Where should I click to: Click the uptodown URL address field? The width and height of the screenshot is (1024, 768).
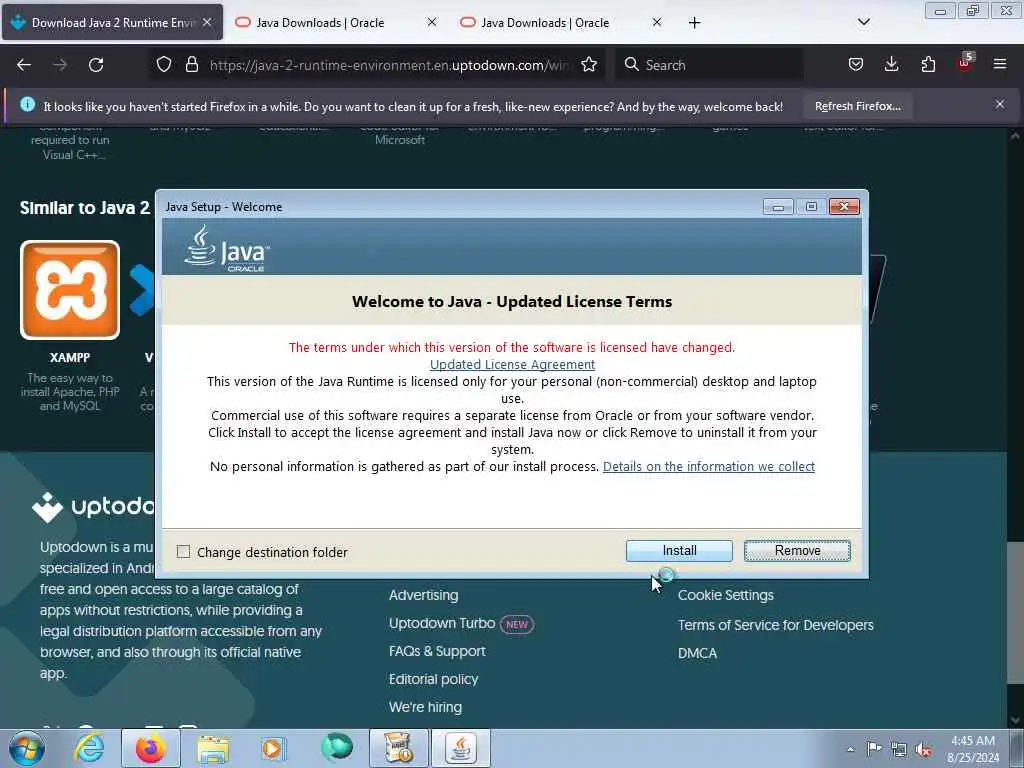coord(389,65)
